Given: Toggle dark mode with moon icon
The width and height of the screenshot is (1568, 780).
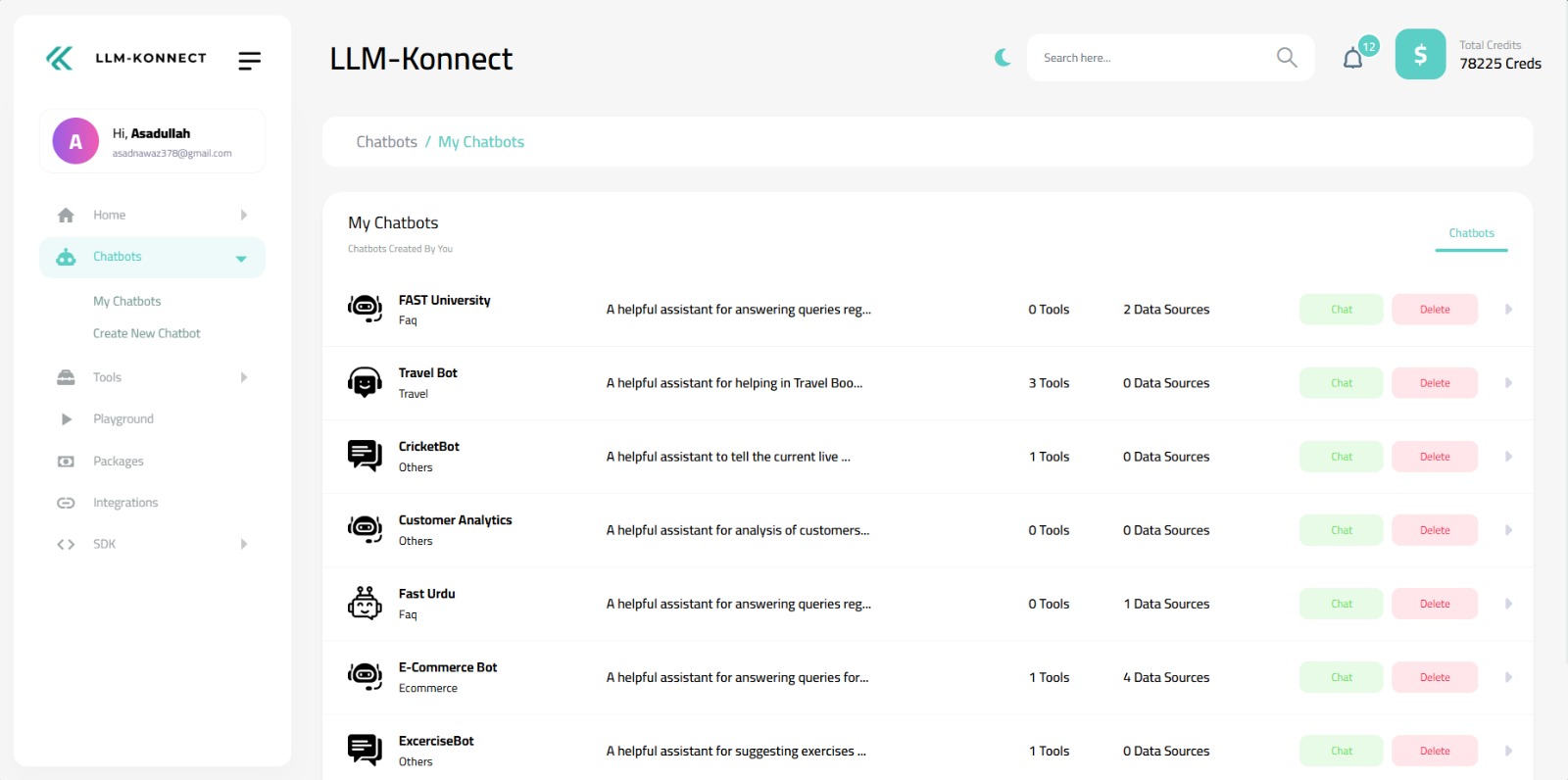Looking at the screenshot, I should [1003, 58].
